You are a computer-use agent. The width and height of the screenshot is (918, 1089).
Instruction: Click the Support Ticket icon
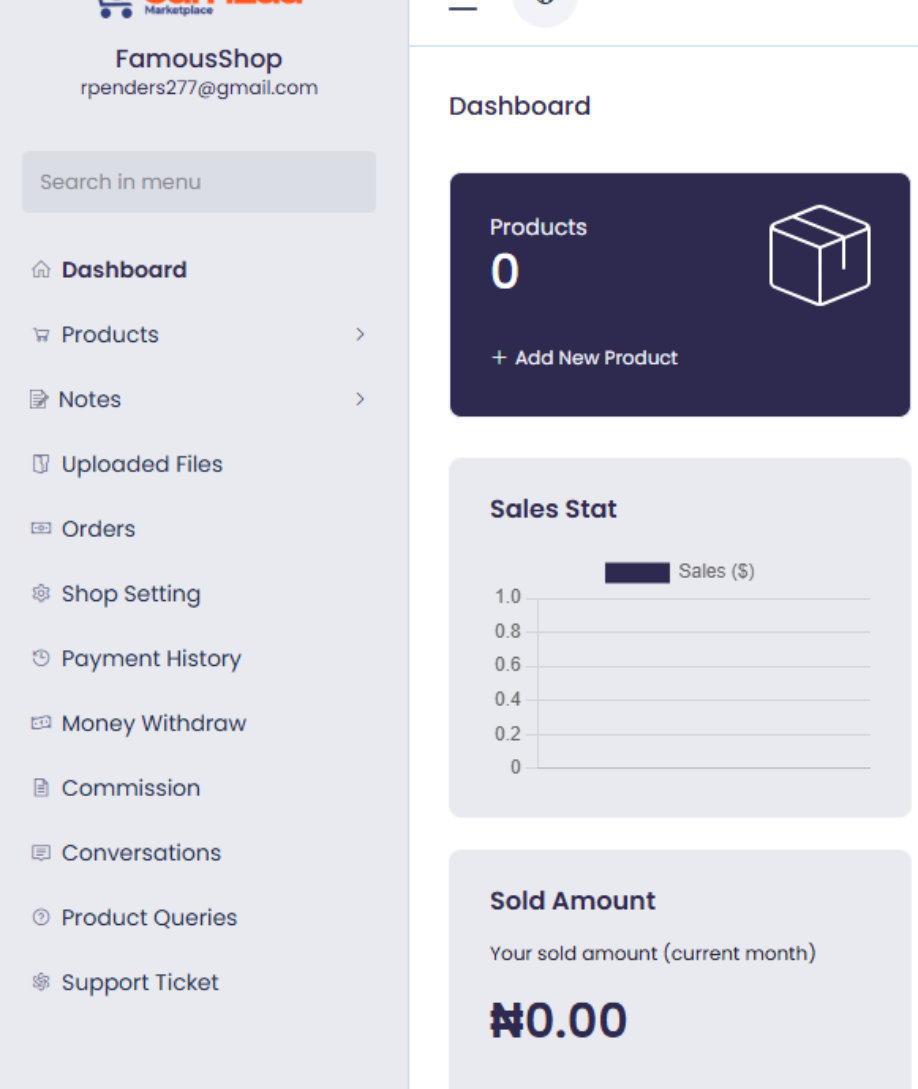coord(41,983)
